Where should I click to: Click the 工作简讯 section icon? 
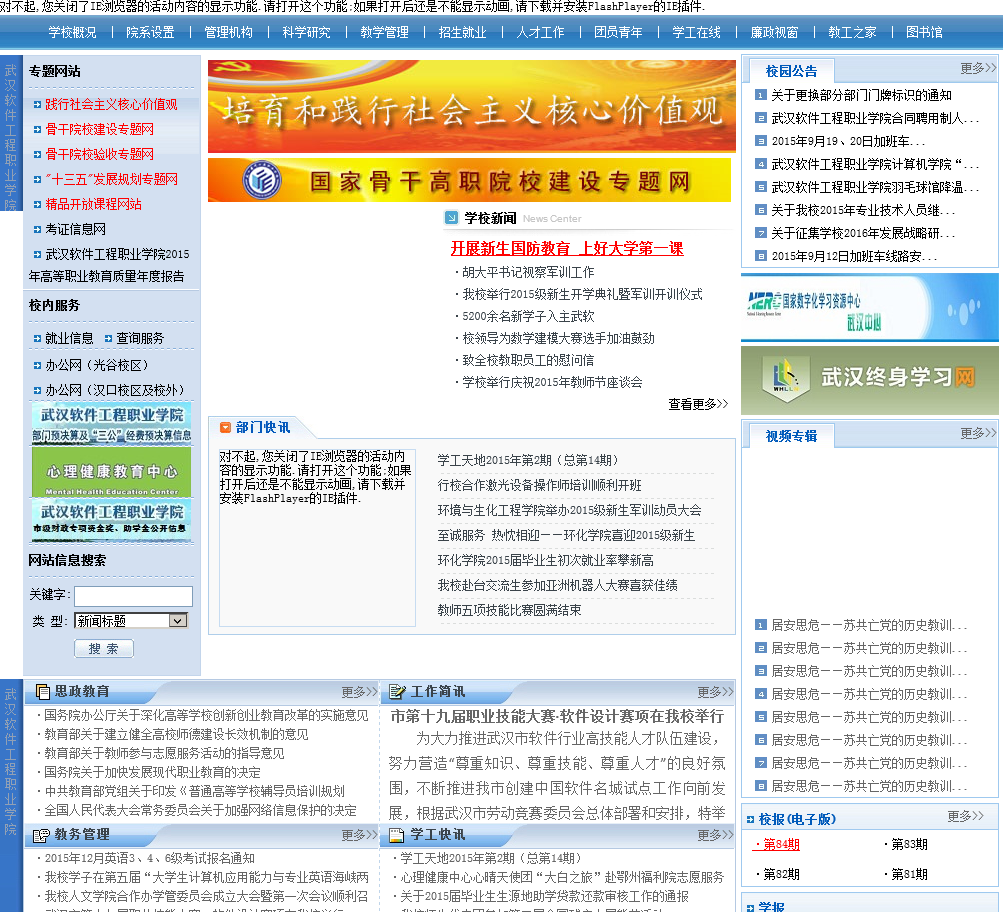tap(397, 692)
